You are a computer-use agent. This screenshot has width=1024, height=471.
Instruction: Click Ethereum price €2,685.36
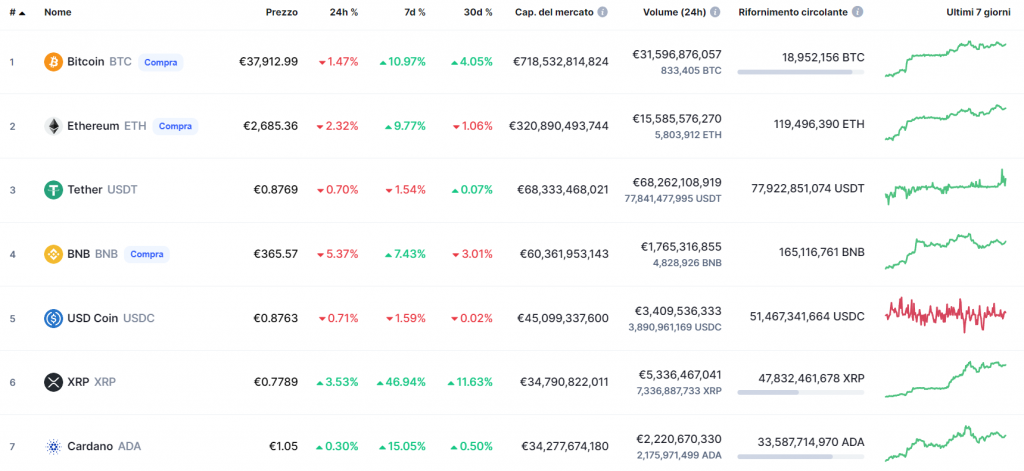point(271,126)
